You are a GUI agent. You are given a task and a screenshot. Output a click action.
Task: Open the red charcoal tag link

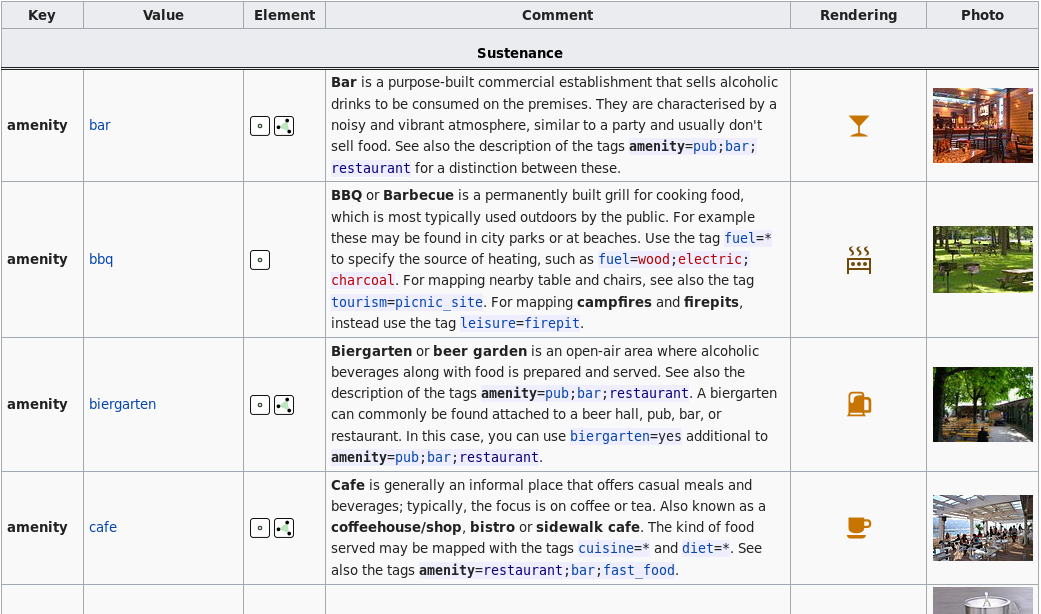point(361,281)
